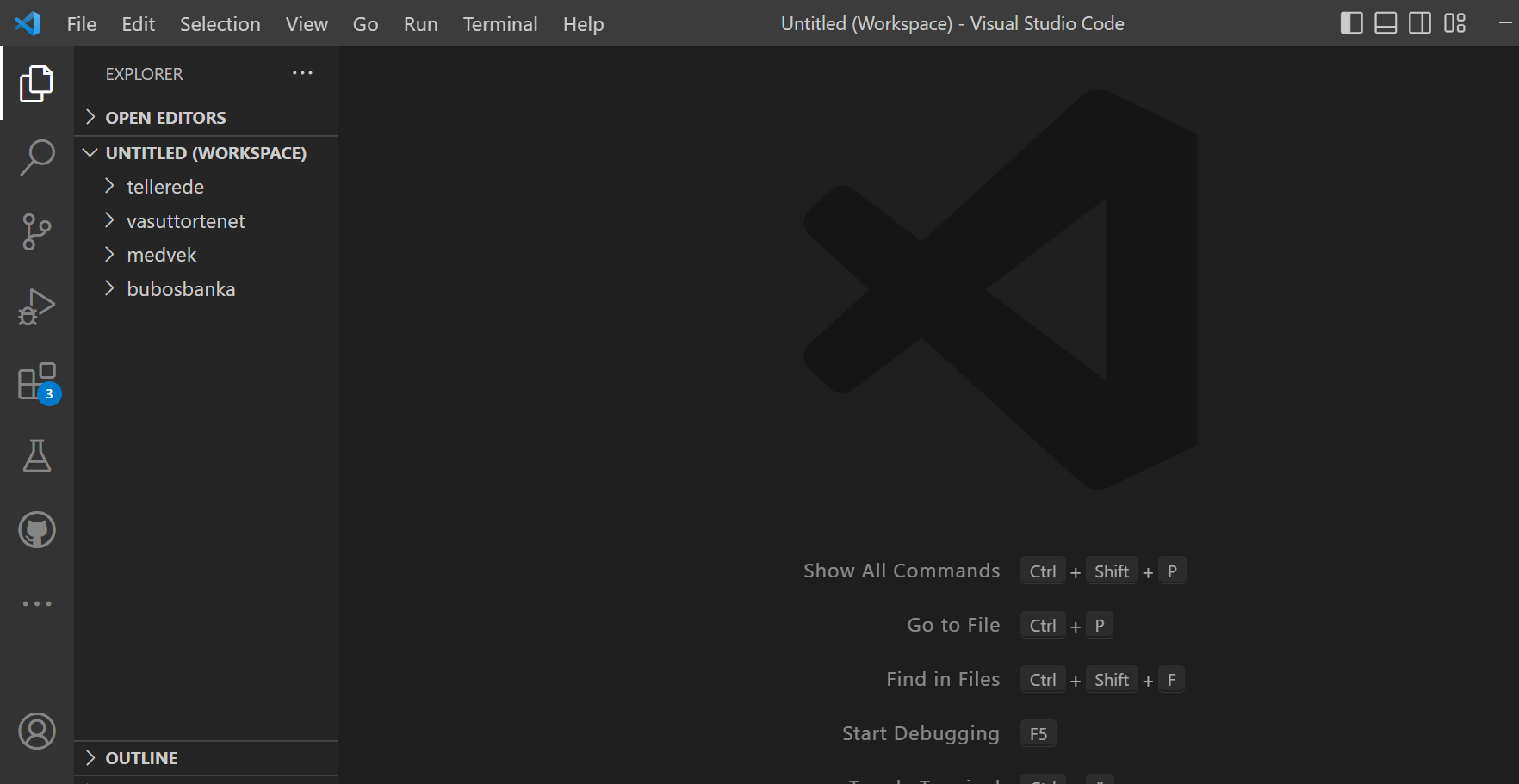Expand the tellerede folder
Viewport: 1519px width, 784px height.
[x=109, y=186]
